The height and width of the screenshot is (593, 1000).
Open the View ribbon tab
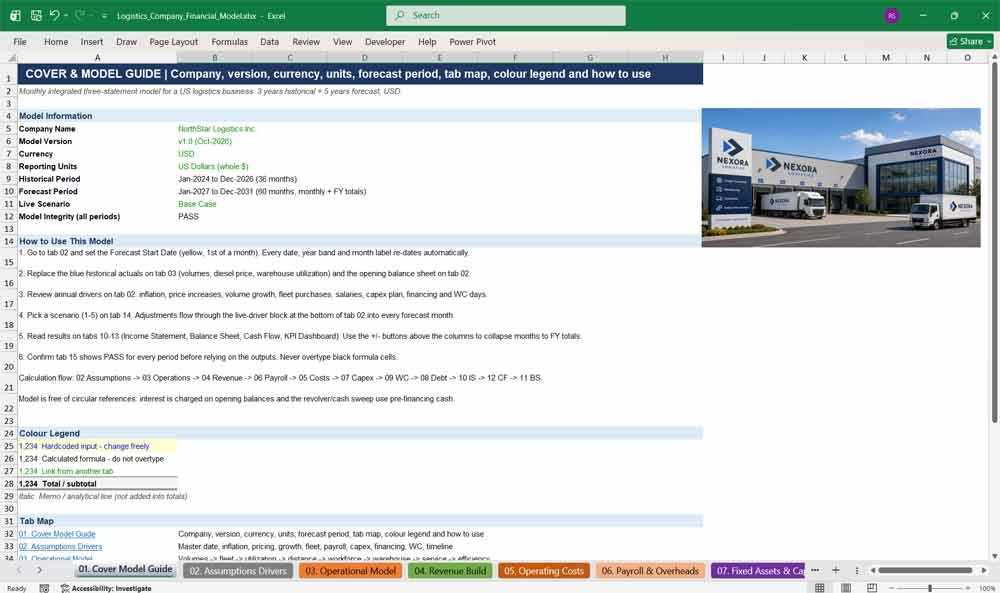pyautogui.click(x=342, y=41)
